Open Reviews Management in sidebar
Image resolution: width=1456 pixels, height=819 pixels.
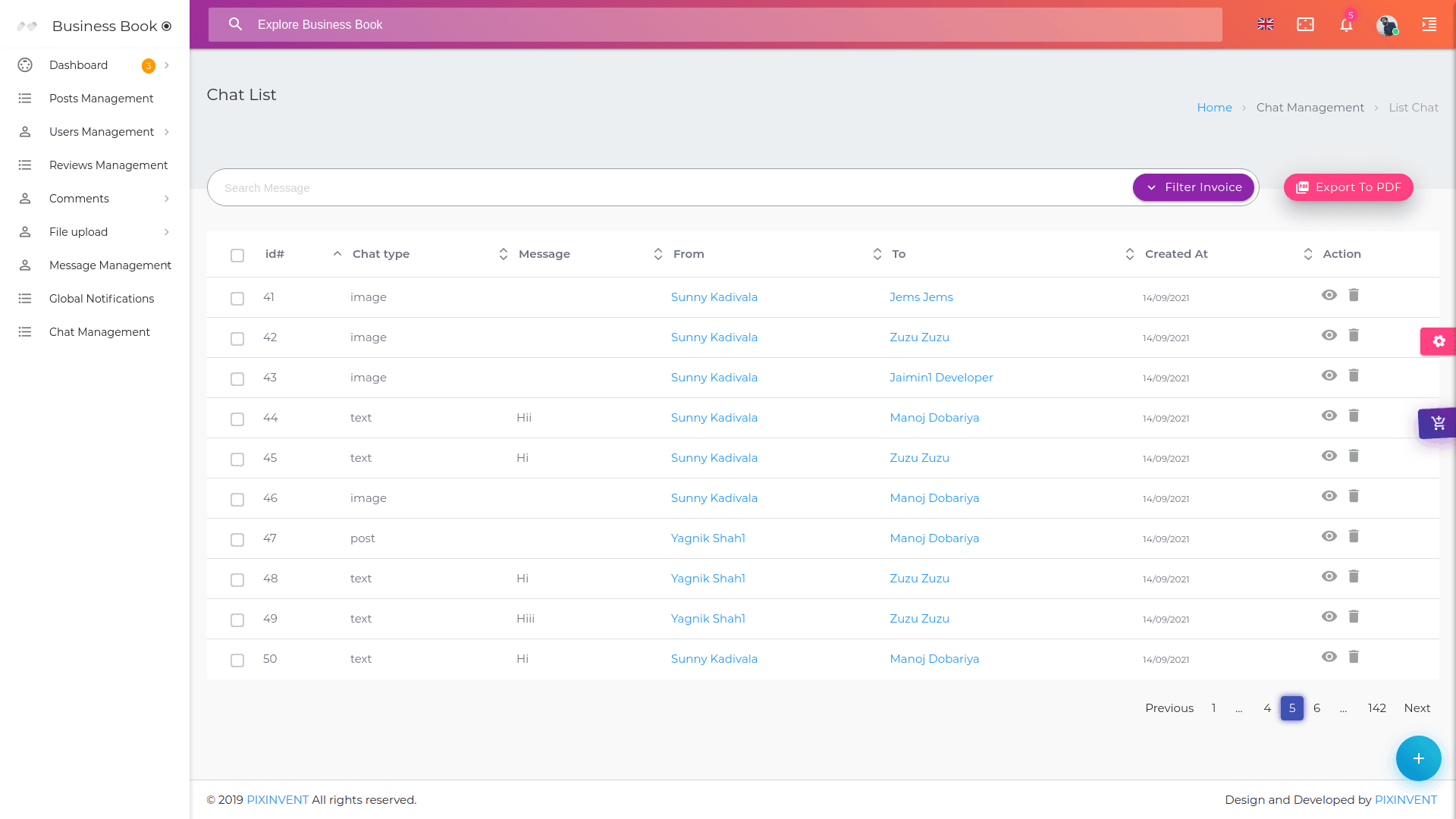[x=108, y=165]
